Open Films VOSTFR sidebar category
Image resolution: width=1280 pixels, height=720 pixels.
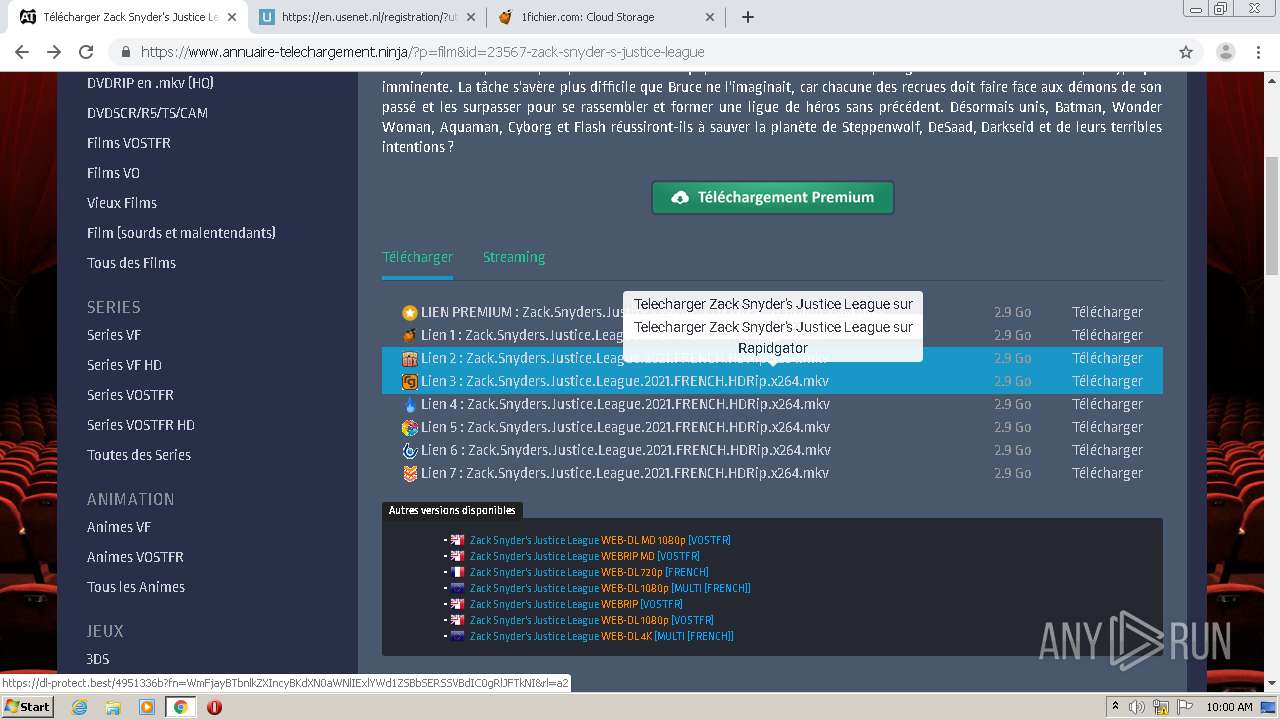[x=129, y=143]
